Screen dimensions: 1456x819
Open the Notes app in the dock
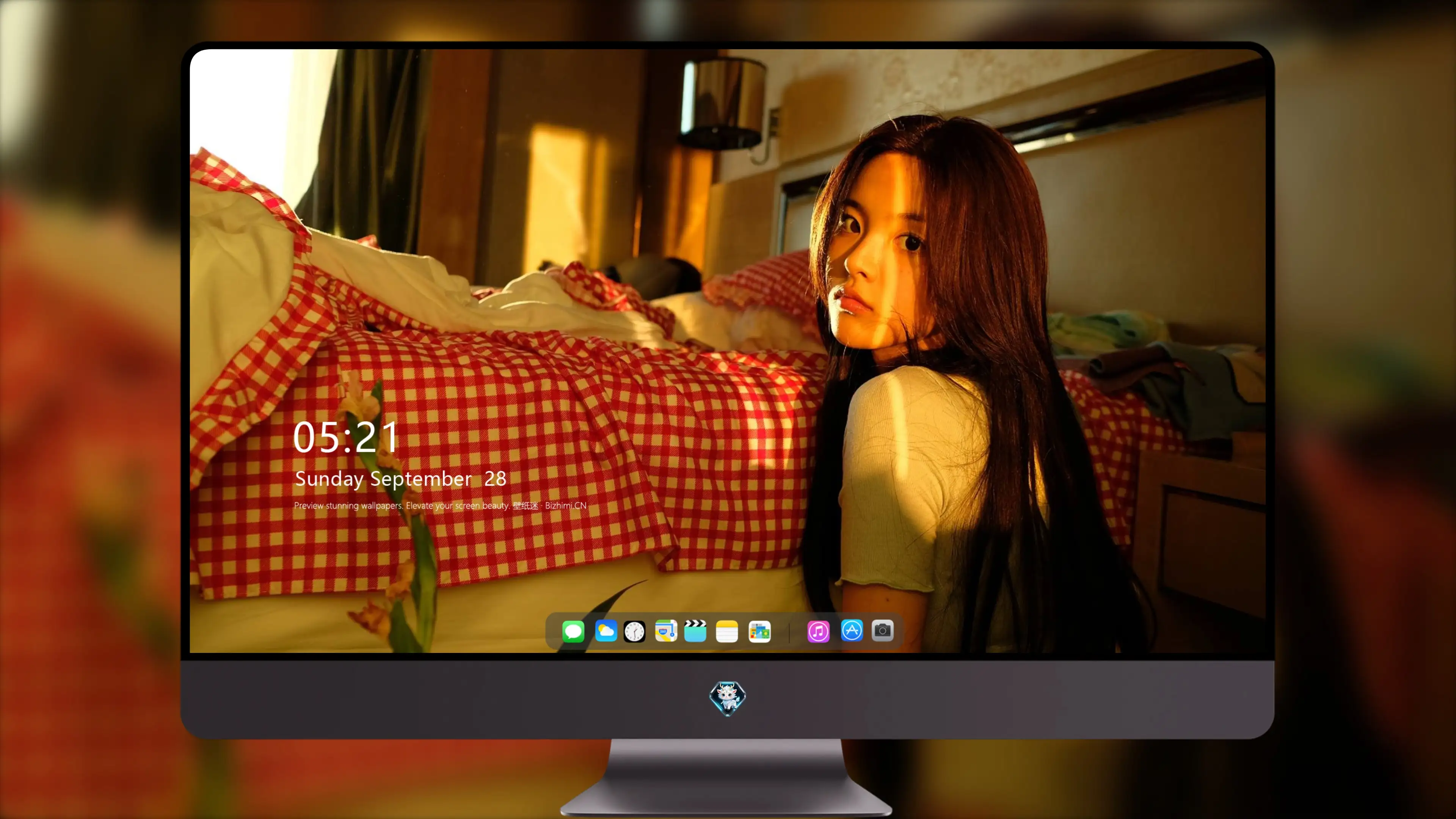point(727,631)
